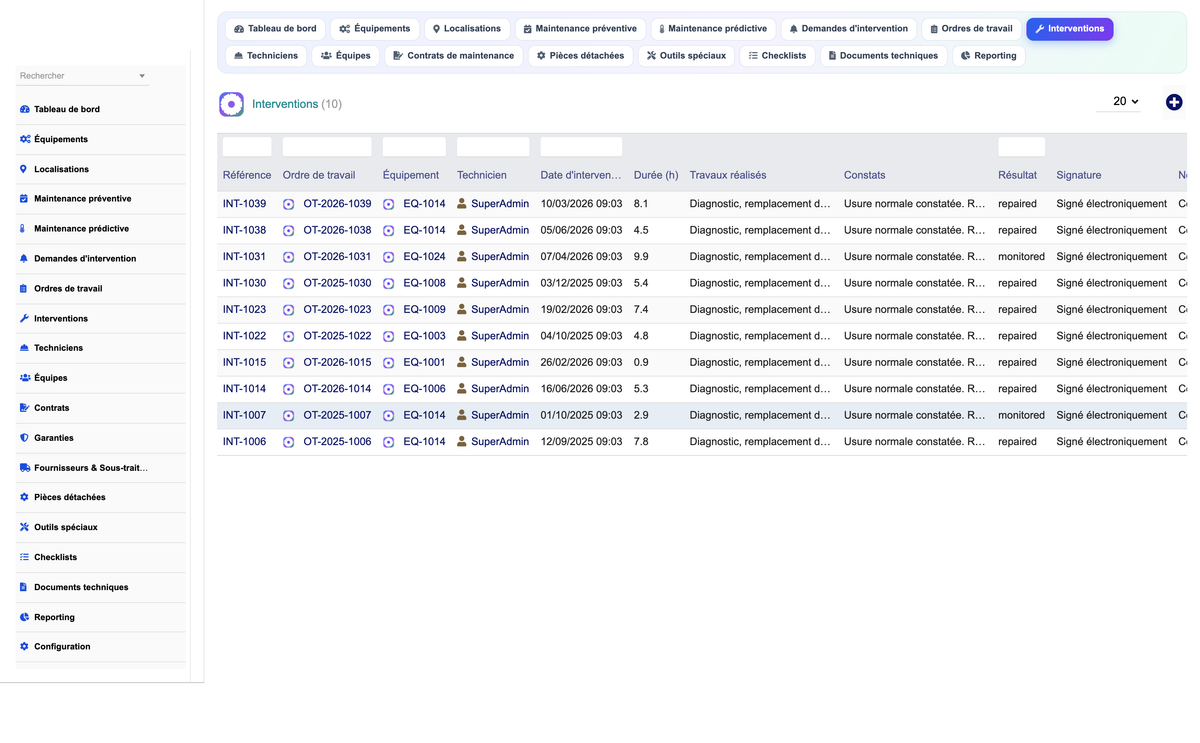The height and width of the screenshot is (743, 1200).
Task: Click the gauge icon next to sidebar Tableau de bord
Action: coord(24,109)
